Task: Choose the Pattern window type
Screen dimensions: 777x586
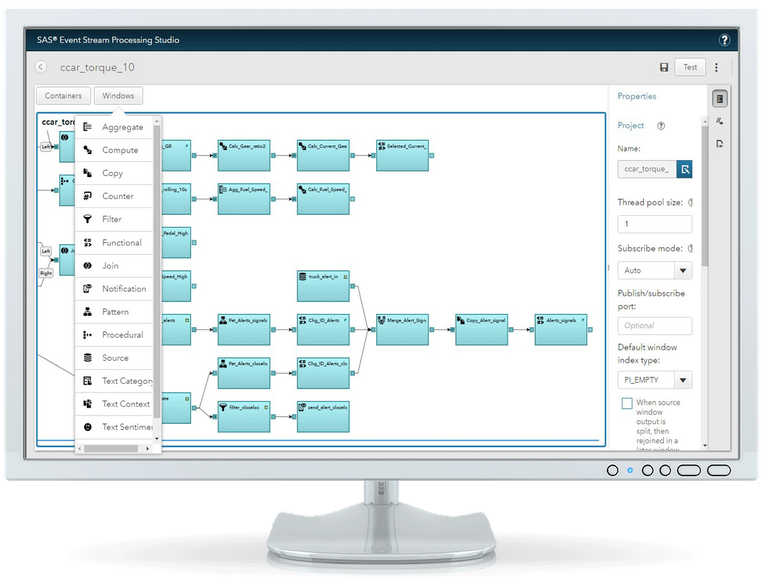Action: tap(114, 312)
